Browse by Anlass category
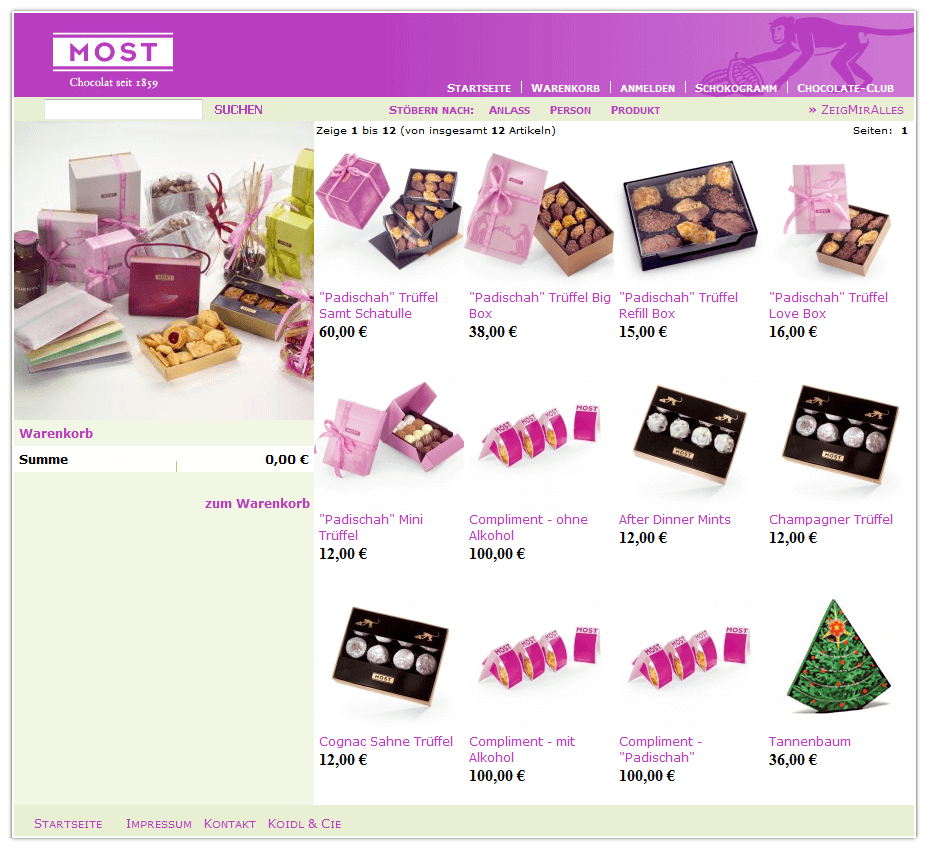927x850 pixels. pos(509,110)
